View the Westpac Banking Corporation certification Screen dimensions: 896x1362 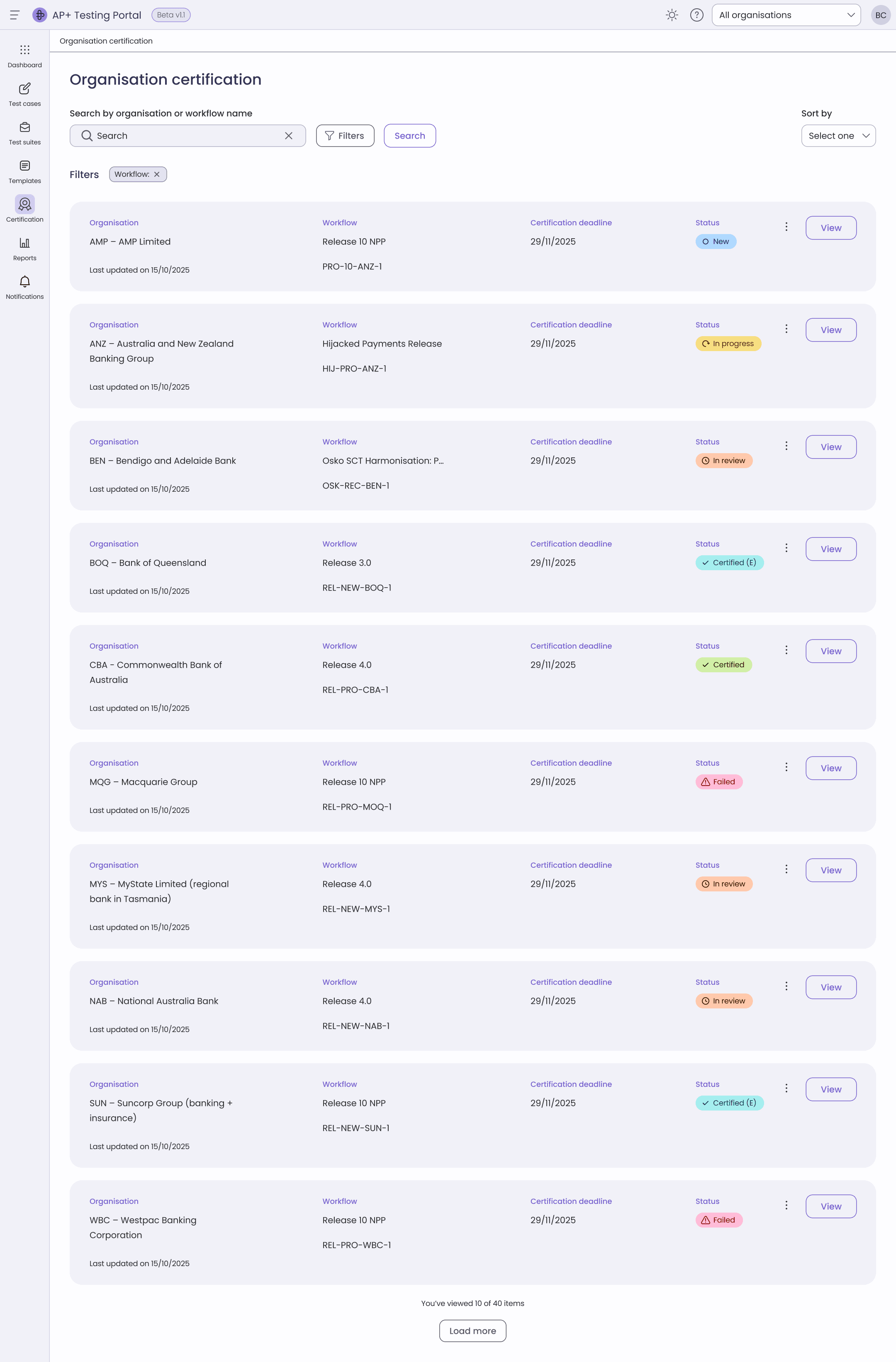831,1206
